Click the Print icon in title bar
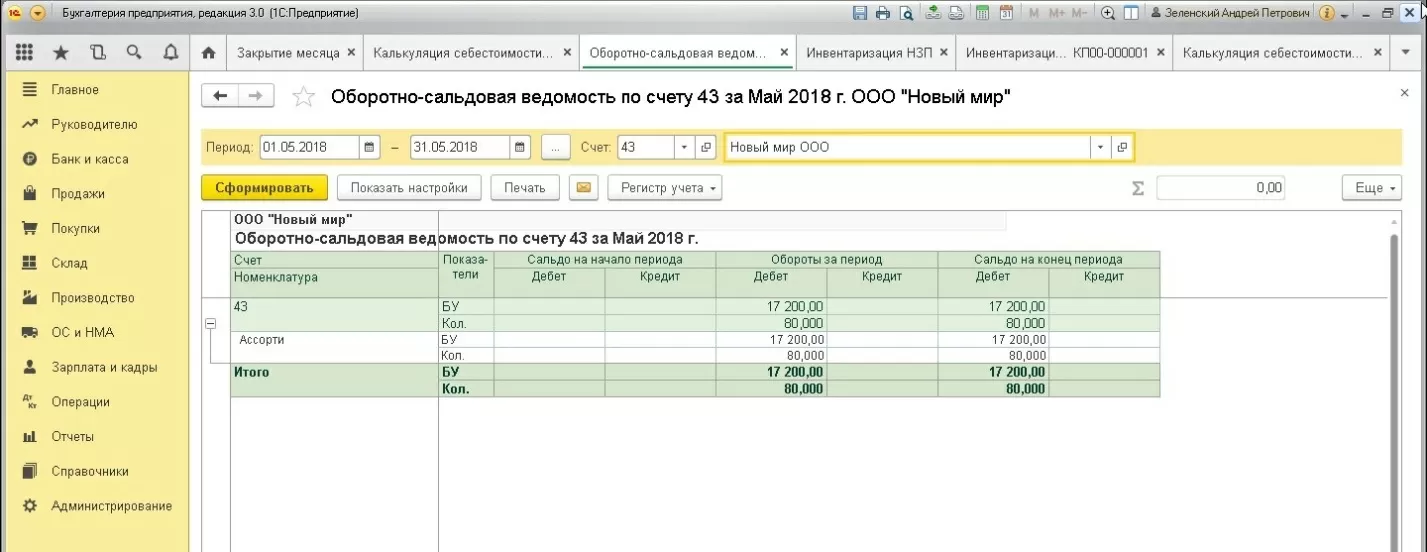This screenshot has width=1427, height=552. [883, 13]
